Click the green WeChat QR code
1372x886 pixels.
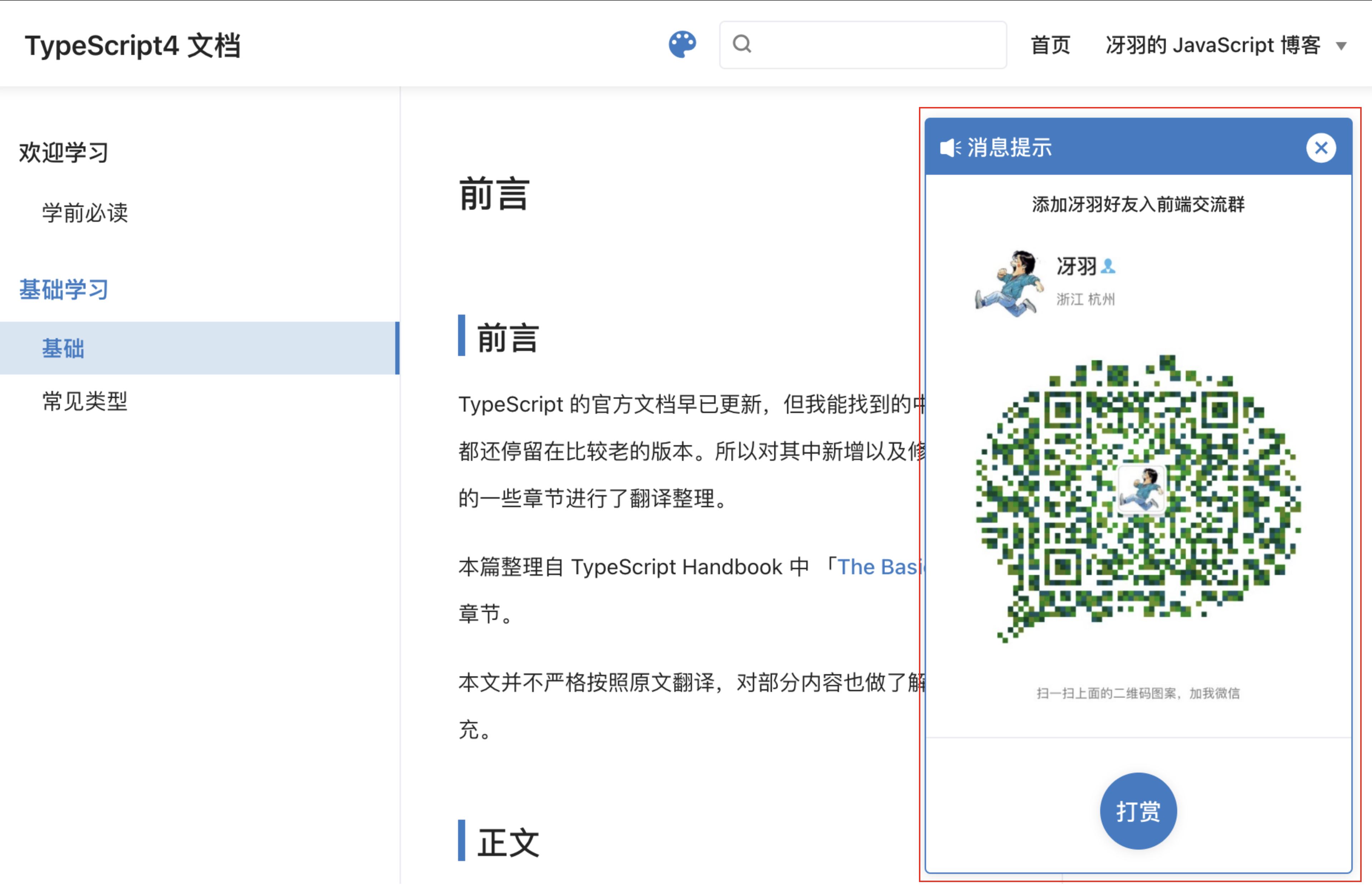coord(1138,499)
